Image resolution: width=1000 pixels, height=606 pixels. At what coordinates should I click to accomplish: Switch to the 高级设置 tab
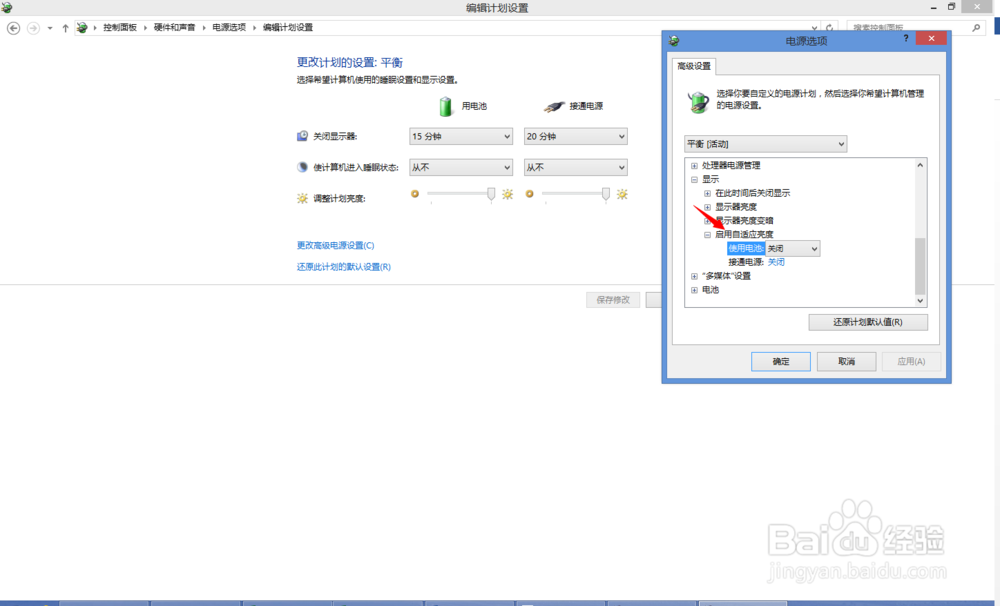coord(694,66)
